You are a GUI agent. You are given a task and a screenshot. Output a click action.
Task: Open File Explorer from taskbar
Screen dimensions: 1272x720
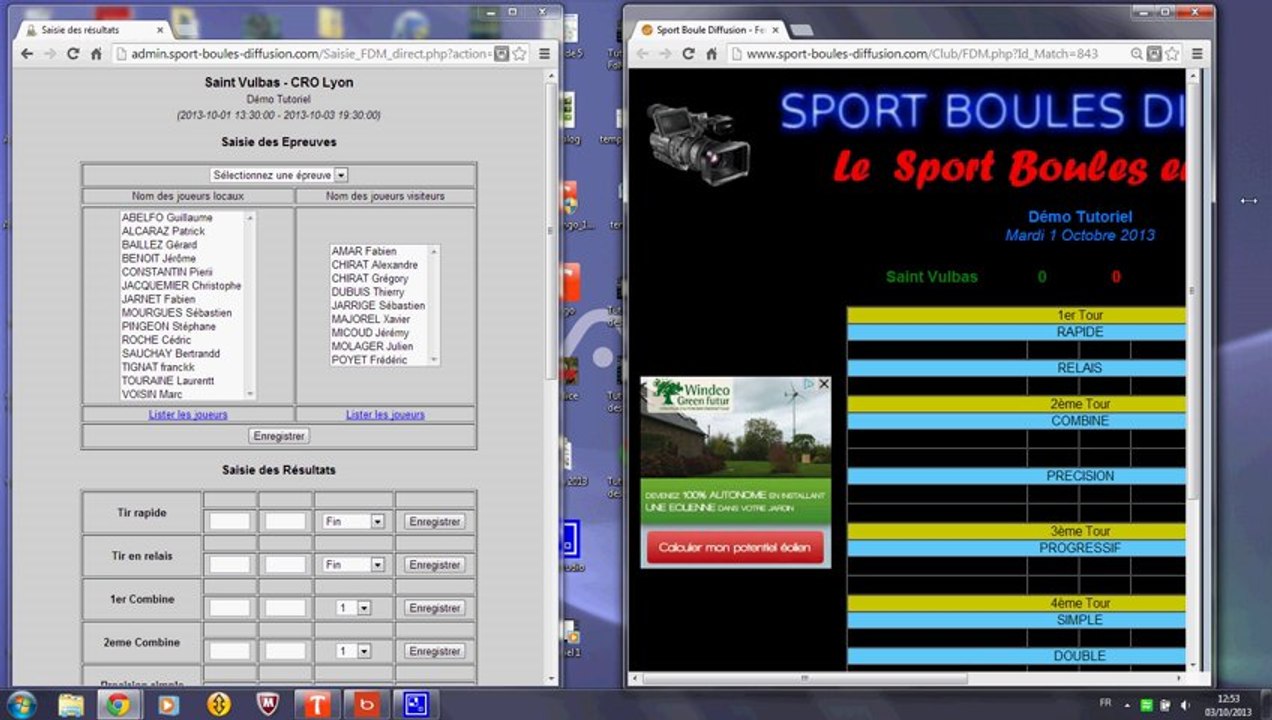(71, 705)
